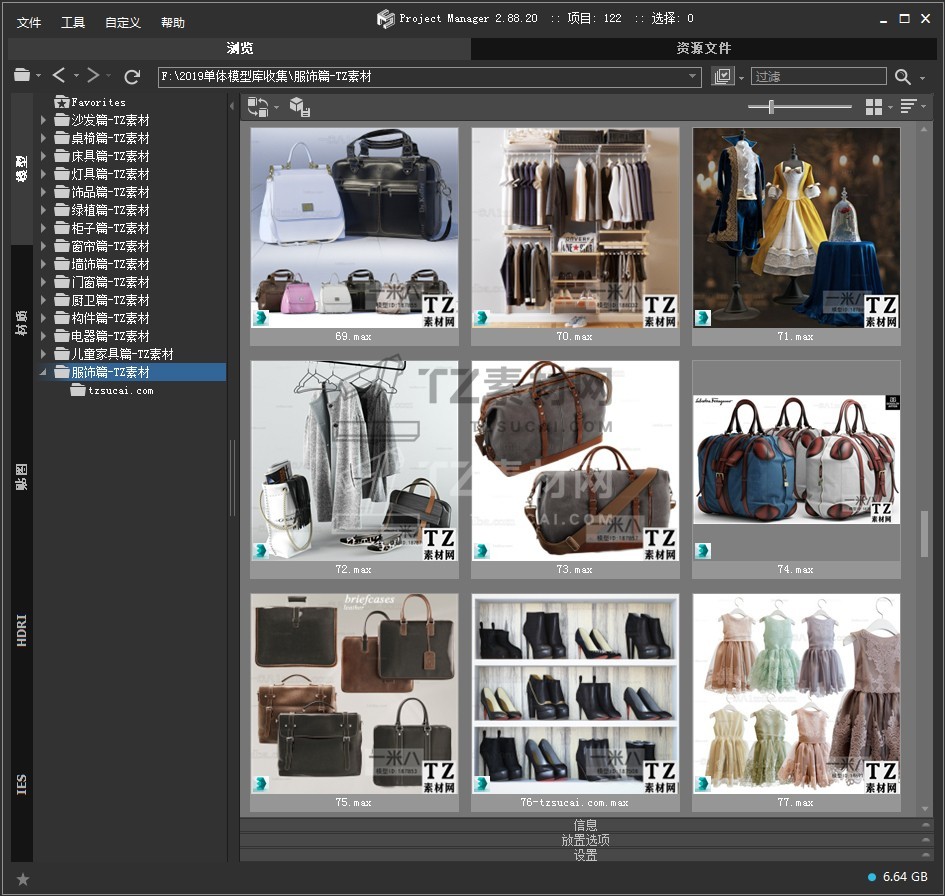
Task: Click the search magnifier icon
Action: point(903,77)
